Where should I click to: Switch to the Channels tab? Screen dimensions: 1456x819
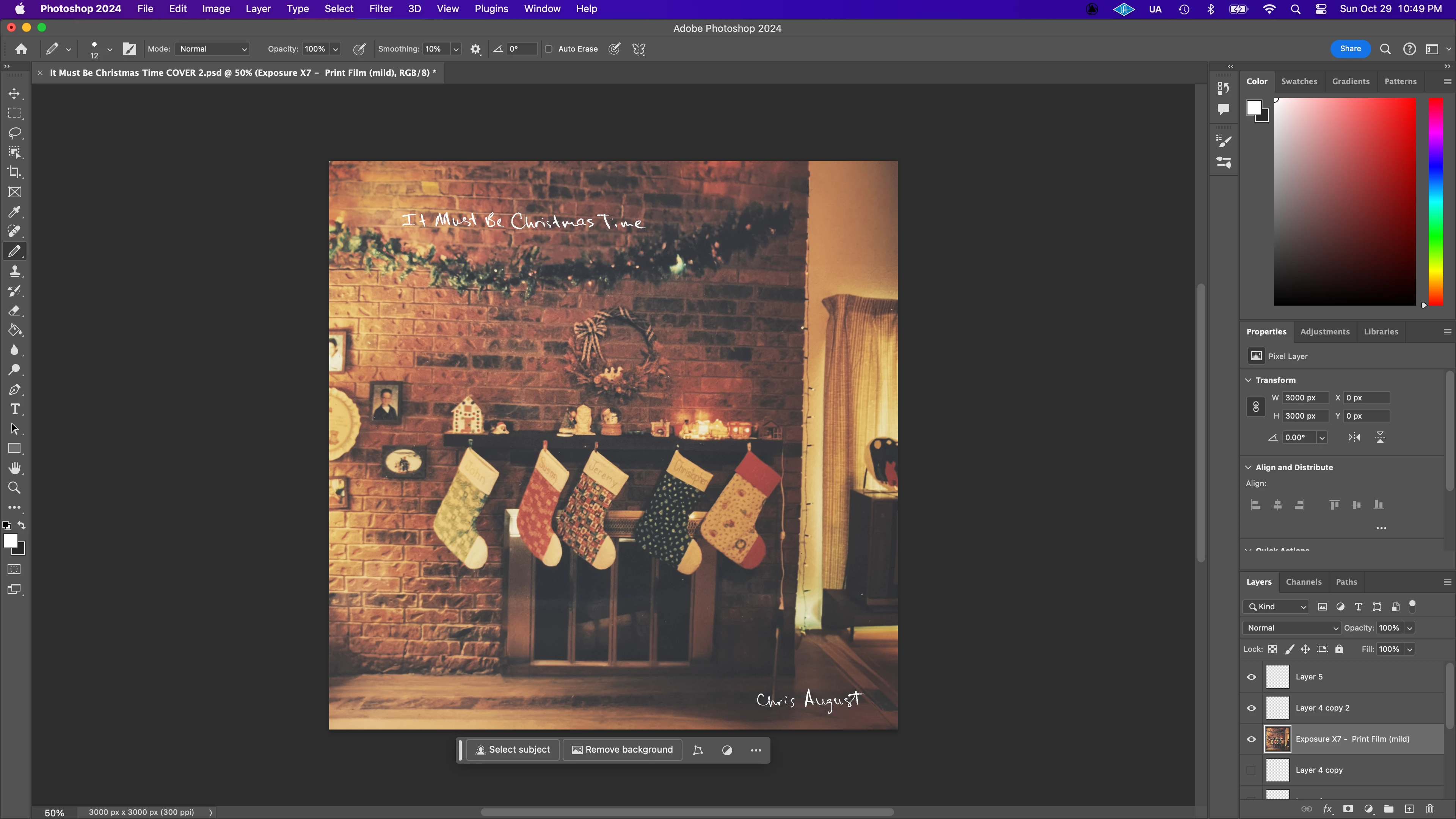tap(1304, 582)
